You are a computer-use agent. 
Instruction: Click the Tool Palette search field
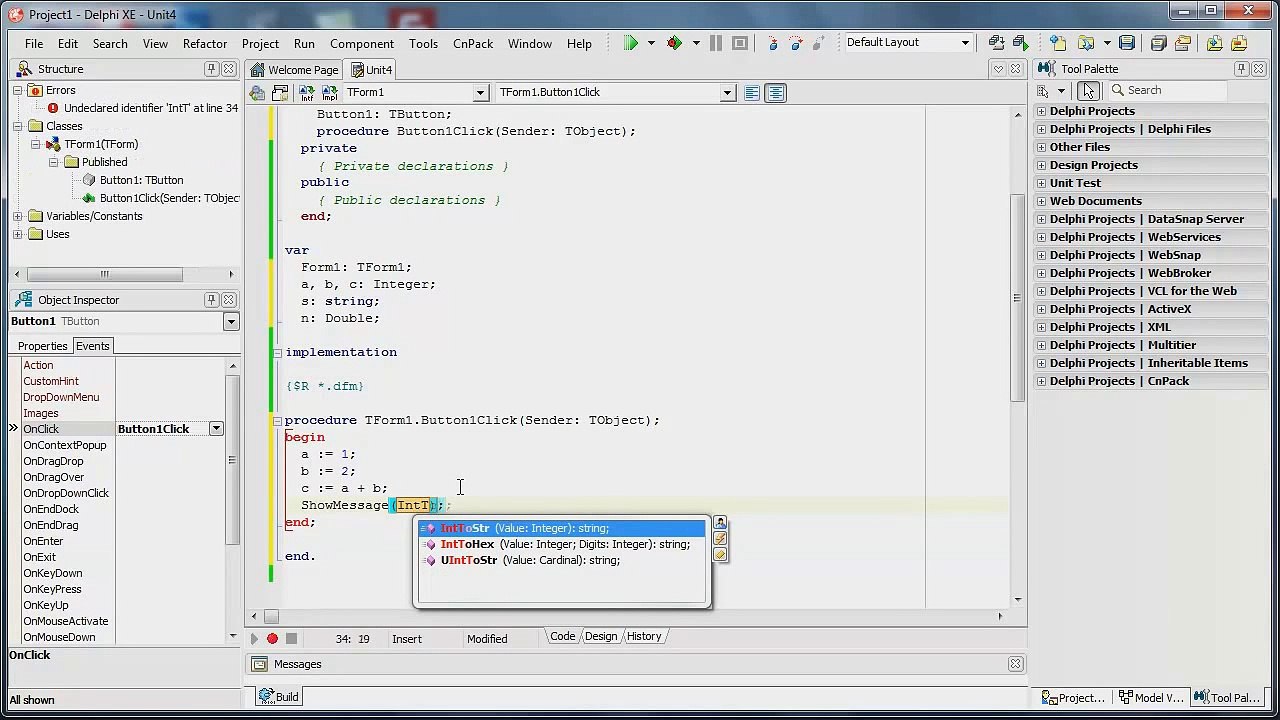[x=1167, y=90]
